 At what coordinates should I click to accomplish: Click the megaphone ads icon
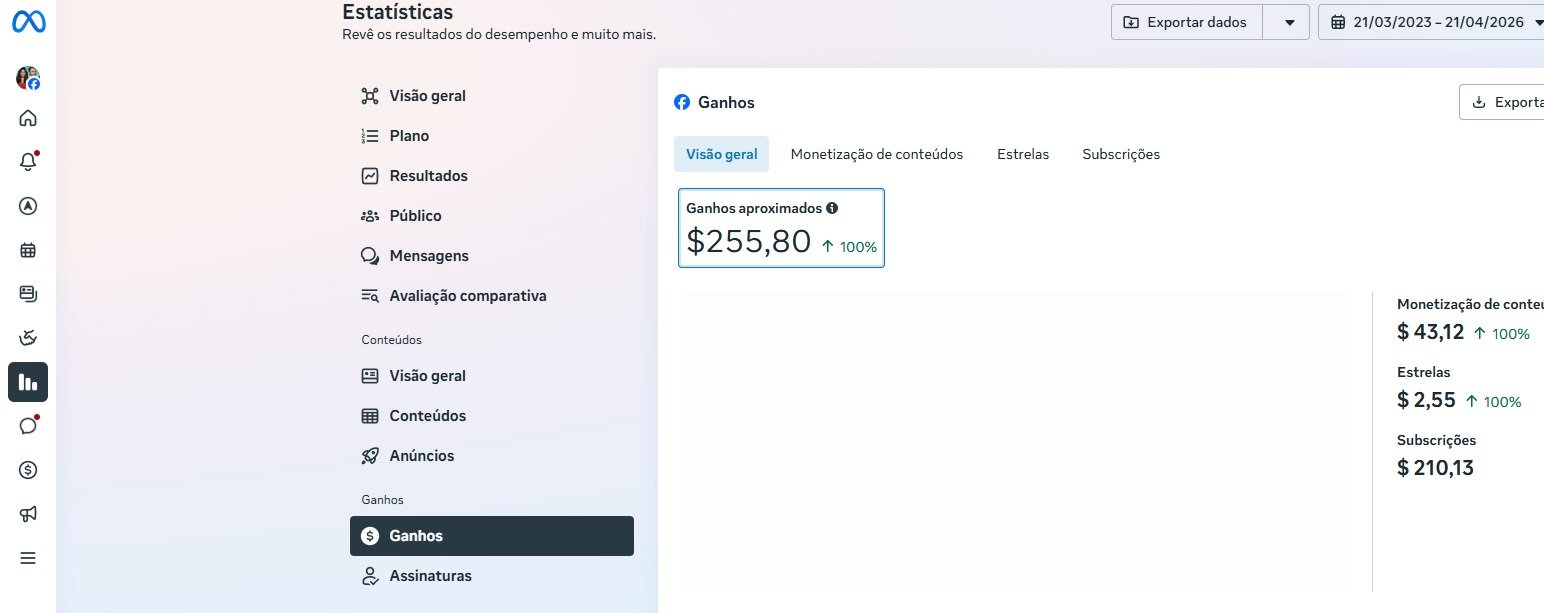point(28,514)
